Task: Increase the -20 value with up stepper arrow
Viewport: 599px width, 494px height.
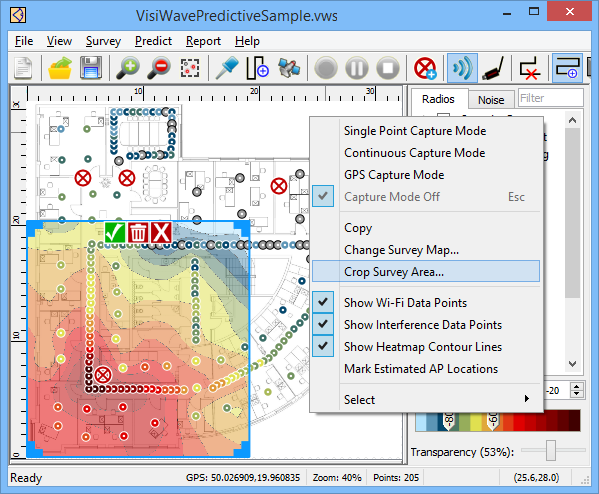Action: pos(576,386)
